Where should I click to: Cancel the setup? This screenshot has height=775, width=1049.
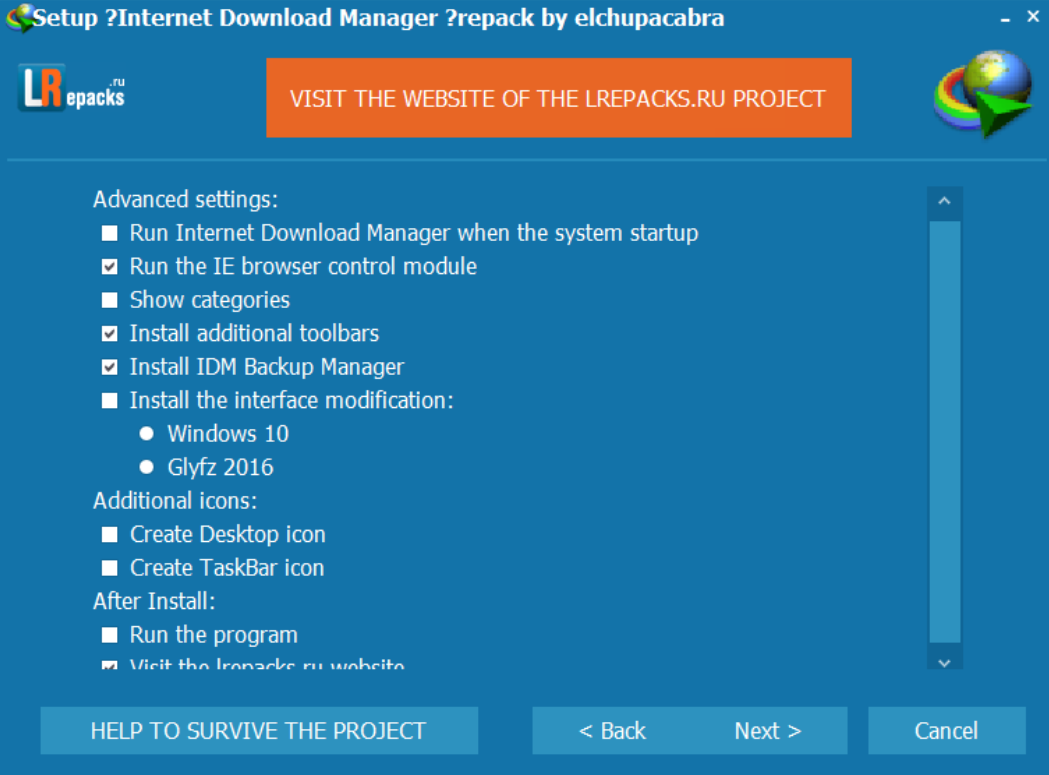[x=947, y=730]
